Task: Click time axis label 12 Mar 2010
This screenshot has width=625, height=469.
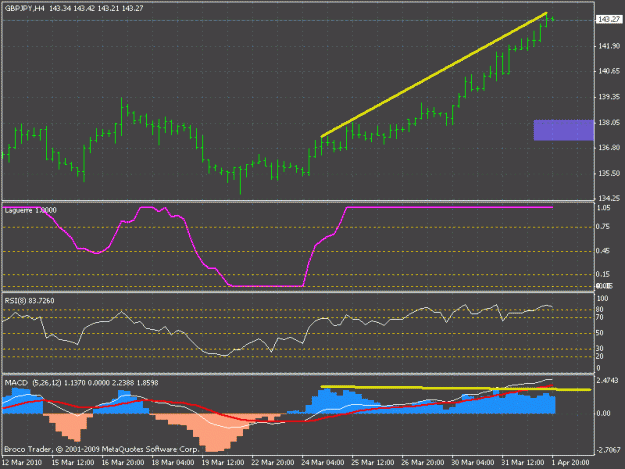Action: (22, 463)
